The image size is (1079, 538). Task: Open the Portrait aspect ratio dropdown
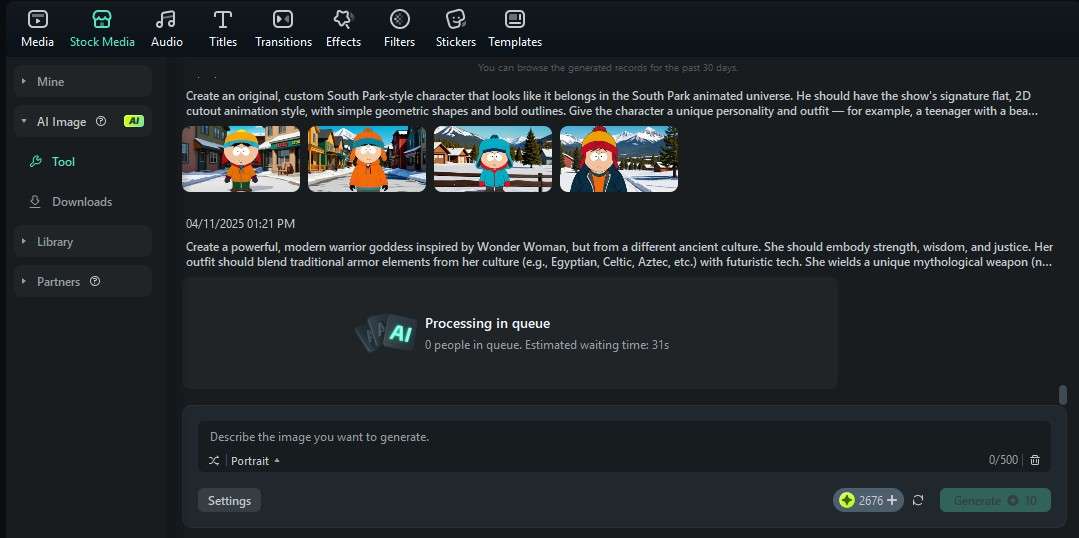[255, 461]
